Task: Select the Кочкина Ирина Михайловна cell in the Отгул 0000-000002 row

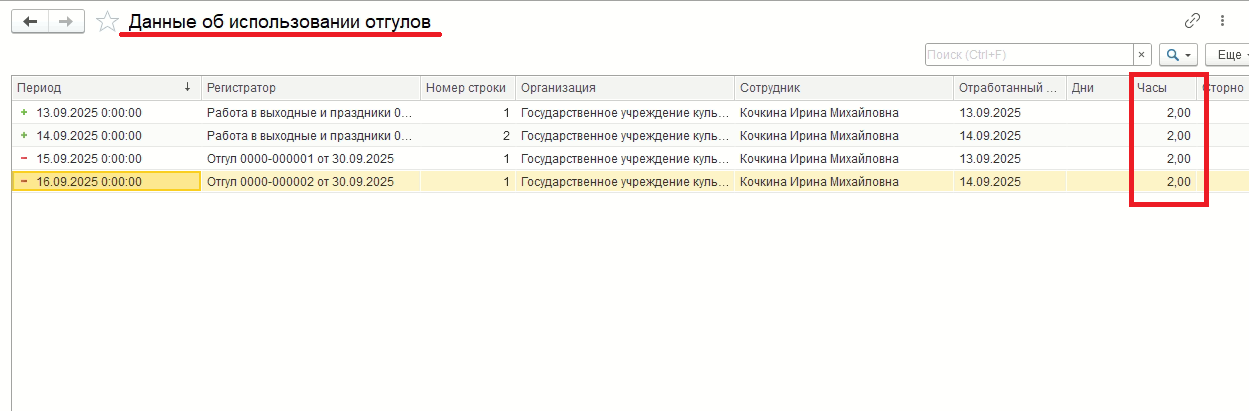Action: [x=844, y=181]
